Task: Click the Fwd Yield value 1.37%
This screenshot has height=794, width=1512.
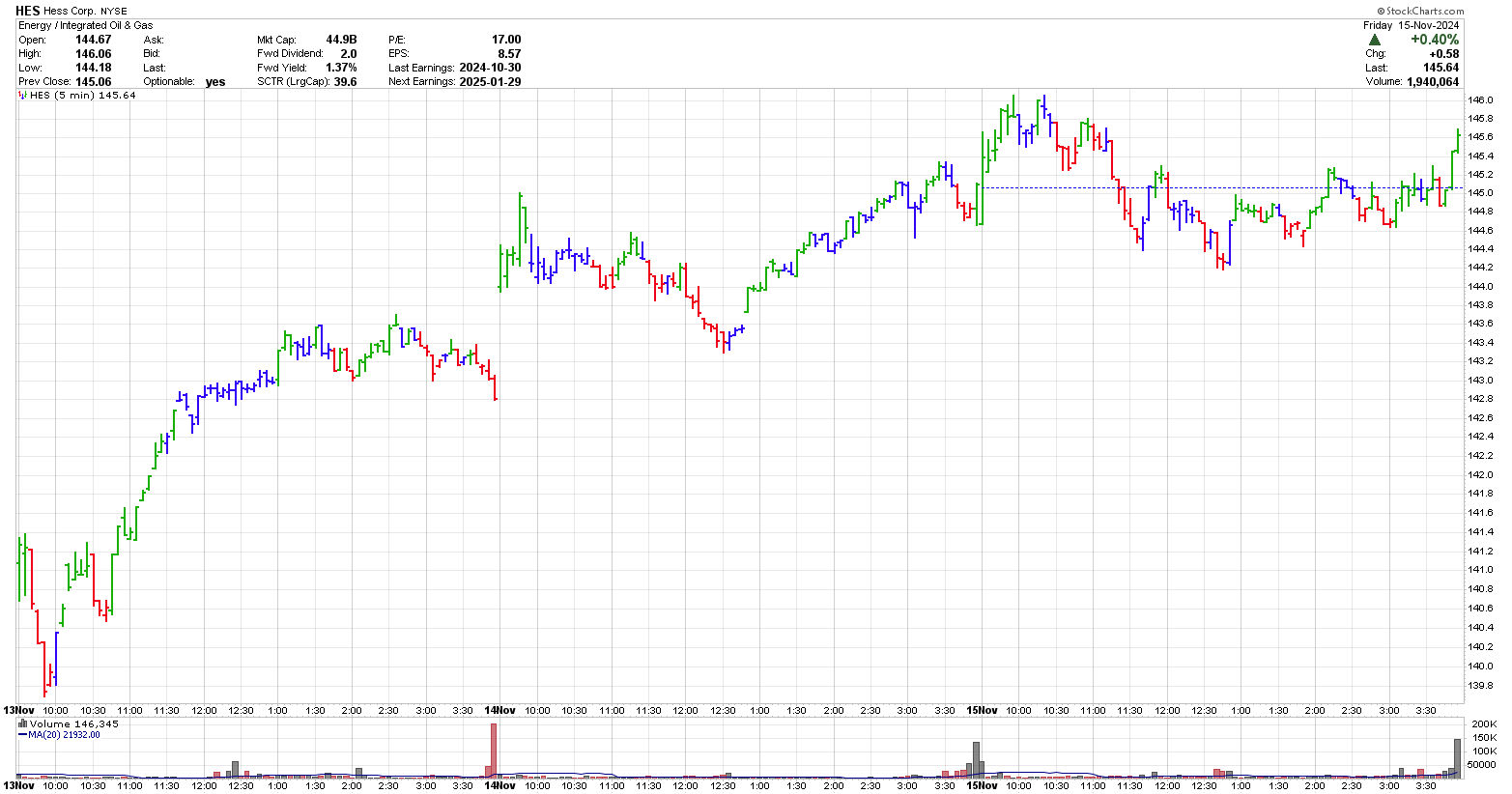Action: [x=341, y=68]
